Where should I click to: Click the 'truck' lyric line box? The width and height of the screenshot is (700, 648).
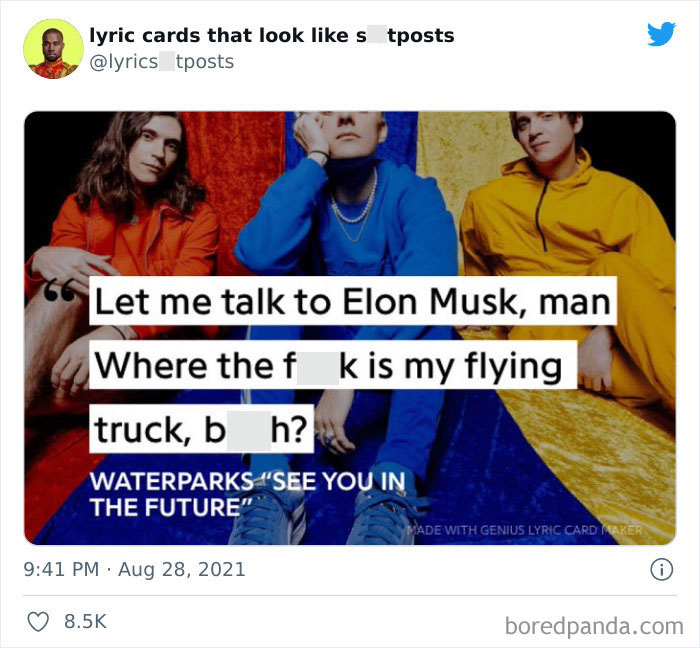201,429
